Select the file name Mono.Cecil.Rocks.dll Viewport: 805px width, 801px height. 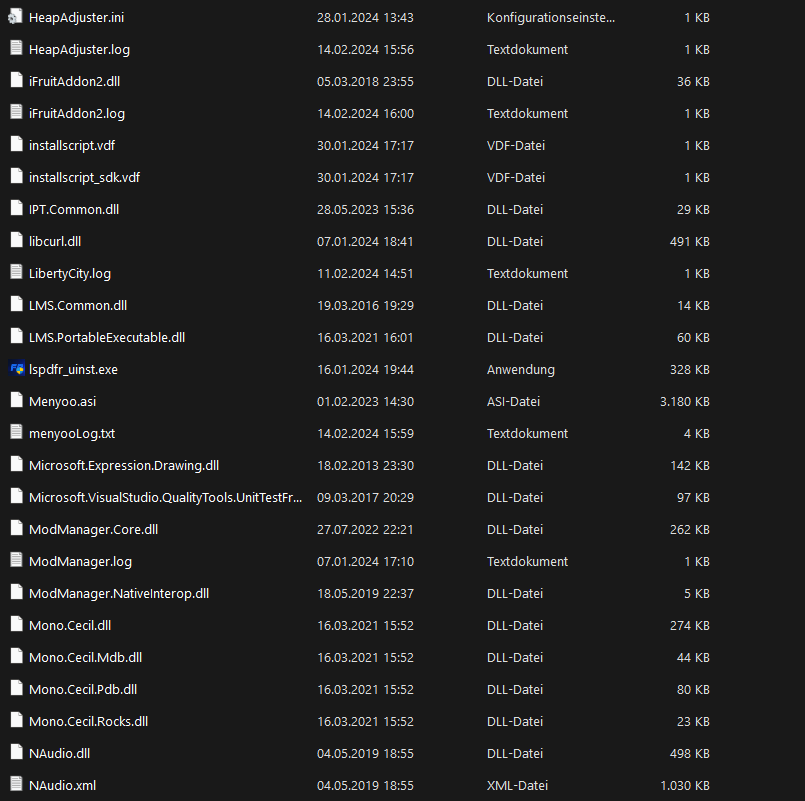coord(89,721)
